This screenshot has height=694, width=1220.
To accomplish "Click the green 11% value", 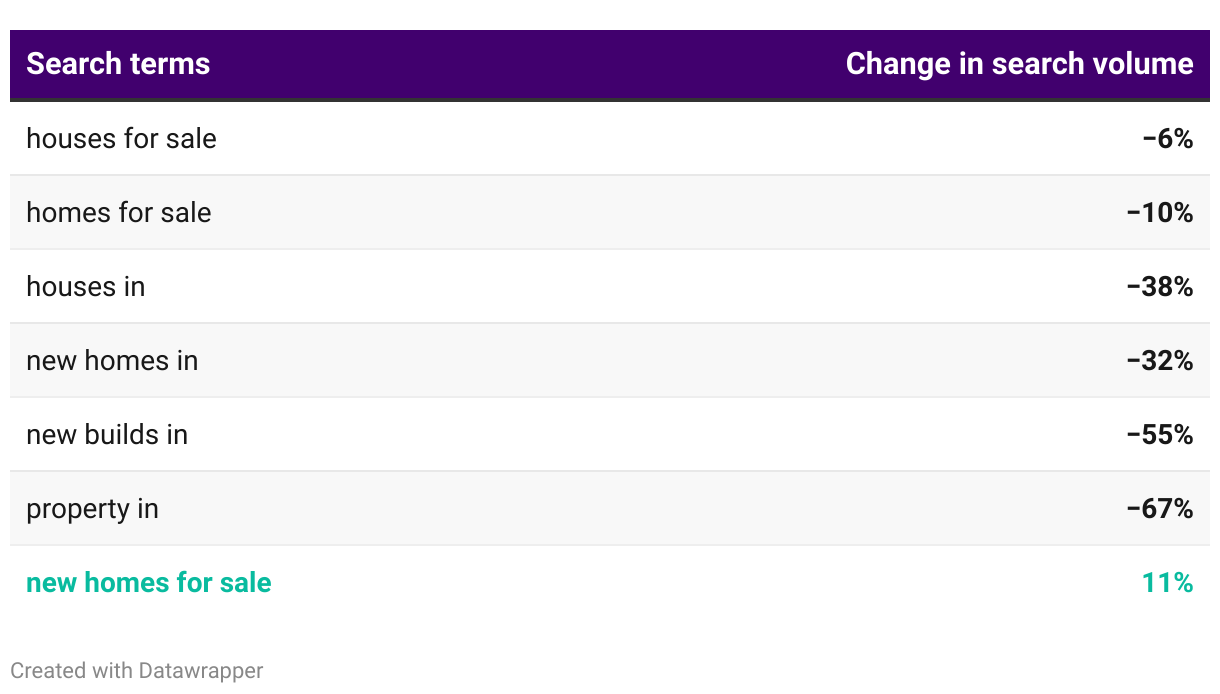I will pos(1167,582).
